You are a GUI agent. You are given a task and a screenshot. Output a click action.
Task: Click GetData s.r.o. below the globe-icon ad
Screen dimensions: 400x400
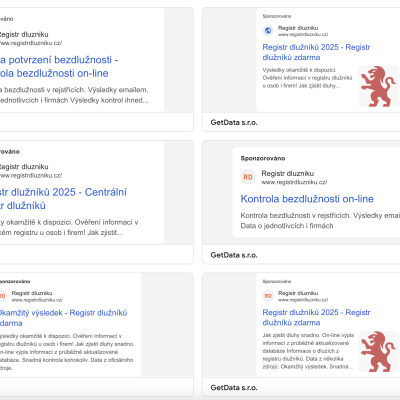tap(234, 122)
